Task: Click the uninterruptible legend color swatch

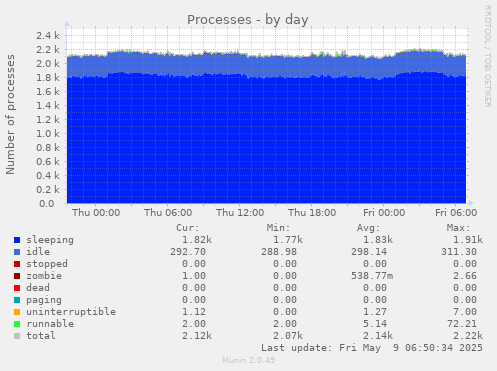Action: tap(17, 312)
